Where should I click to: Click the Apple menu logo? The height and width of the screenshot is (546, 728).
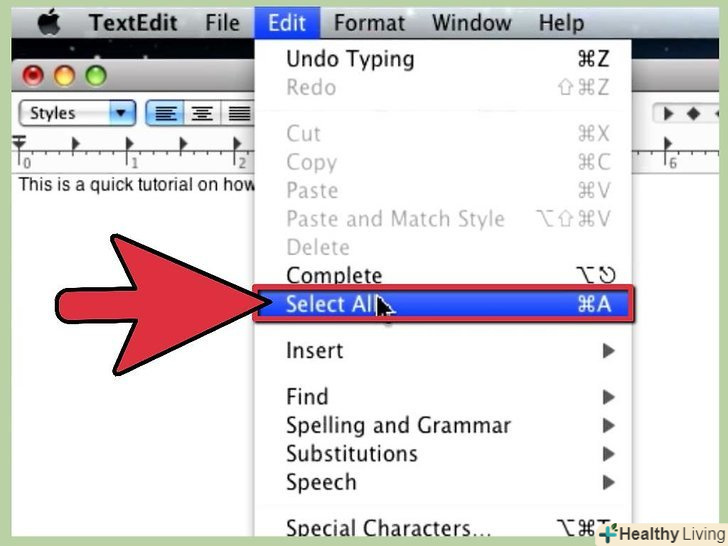tap(49, 23)
